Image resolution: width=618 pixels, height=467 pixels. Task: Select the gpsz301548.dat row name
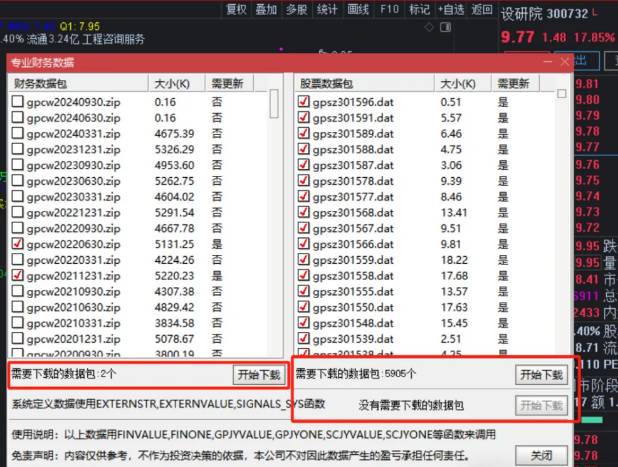[x=353, y=323]
